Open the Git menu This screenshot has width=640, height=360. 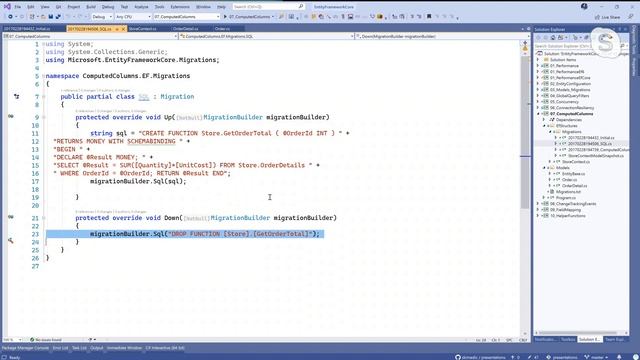[x=58, y=7]
